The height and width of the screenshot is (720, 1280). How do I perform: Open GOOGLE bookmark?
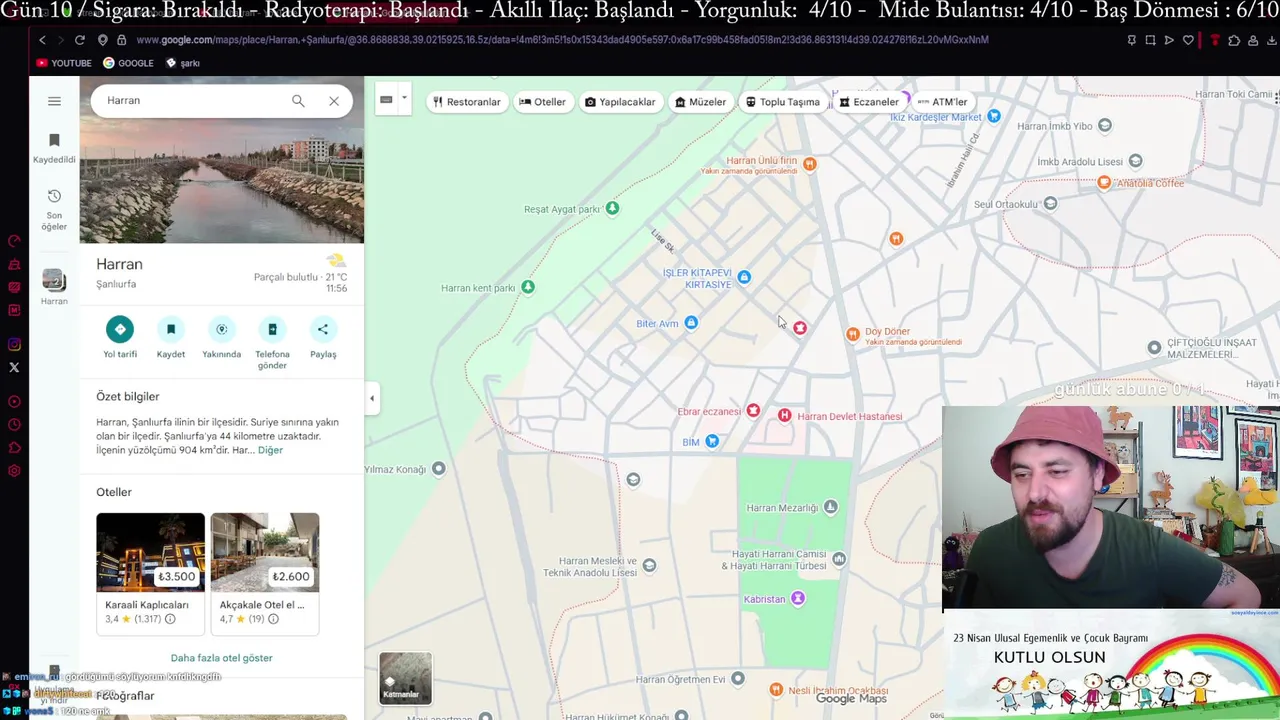tap(128, 63)
